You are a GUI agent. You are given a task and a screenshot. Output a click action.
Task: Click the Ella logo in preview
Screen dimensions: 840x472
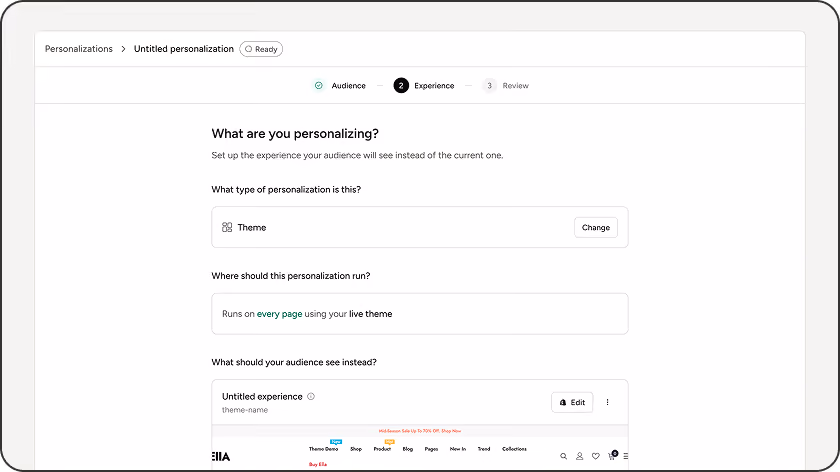tap(221, 456)
